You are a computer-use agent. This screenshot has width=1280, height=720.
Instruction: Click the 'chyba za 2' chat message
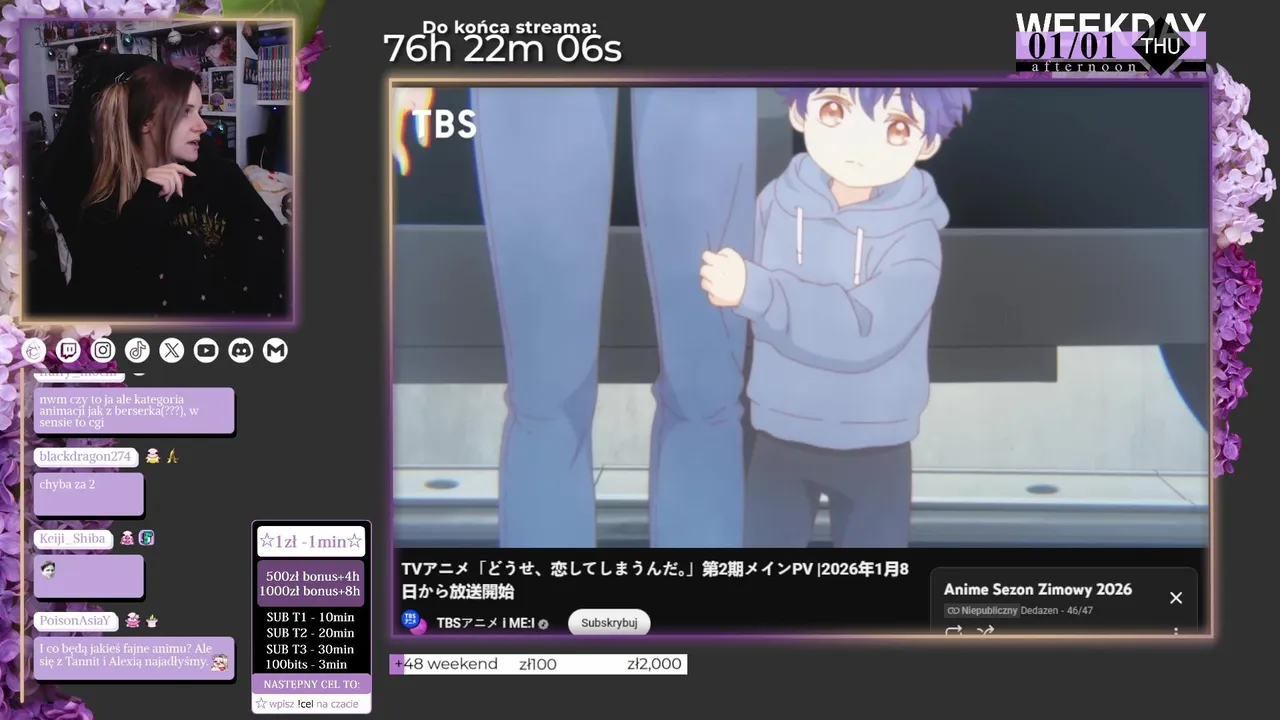(89, 494)
